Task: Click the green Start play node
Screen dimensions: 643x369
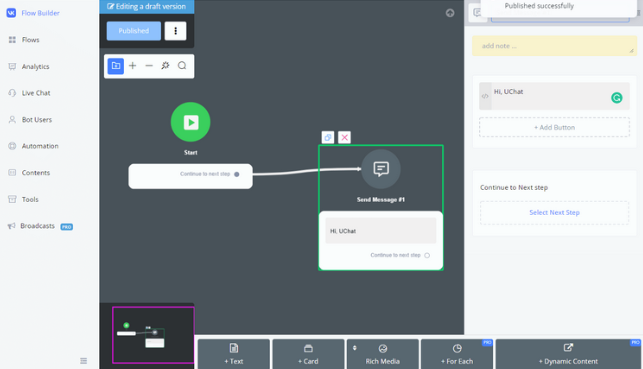Action: 190,122
